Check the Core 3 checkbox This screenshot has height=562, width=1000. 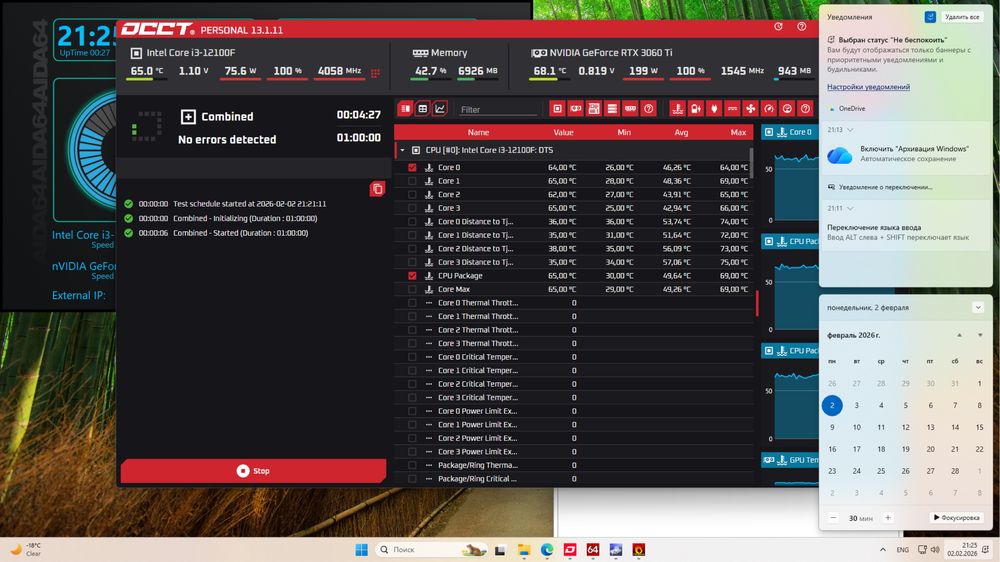412,208
